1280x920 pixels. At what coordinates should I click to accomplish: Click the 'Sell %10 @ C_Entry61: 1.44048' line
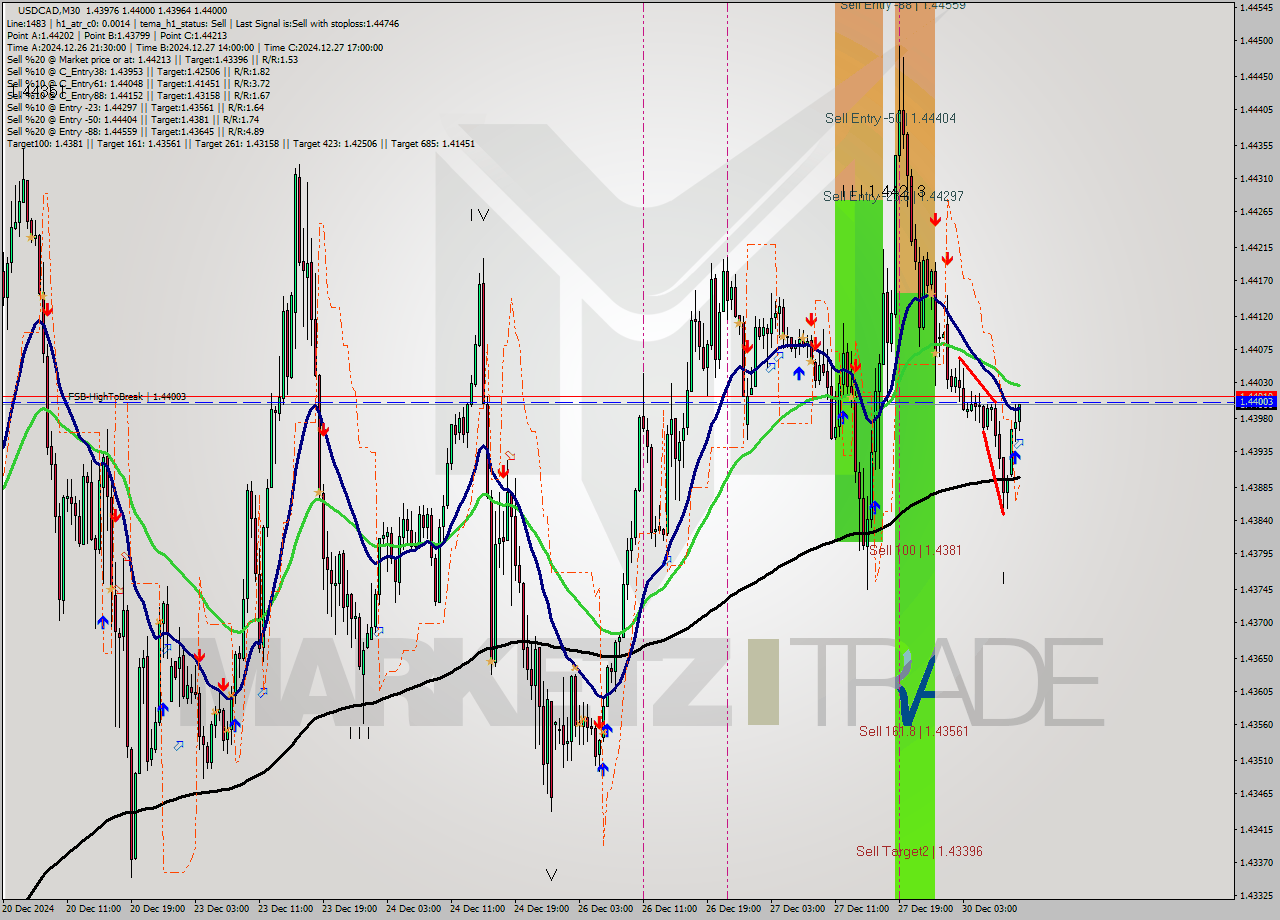point(138,83)
